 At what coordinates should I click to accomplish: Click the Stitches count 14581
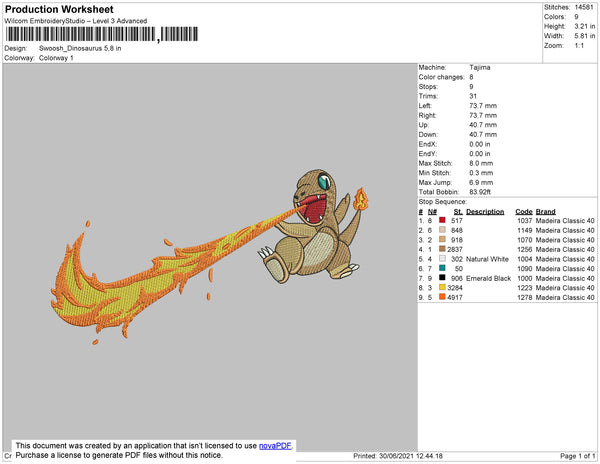coord(584,7)
